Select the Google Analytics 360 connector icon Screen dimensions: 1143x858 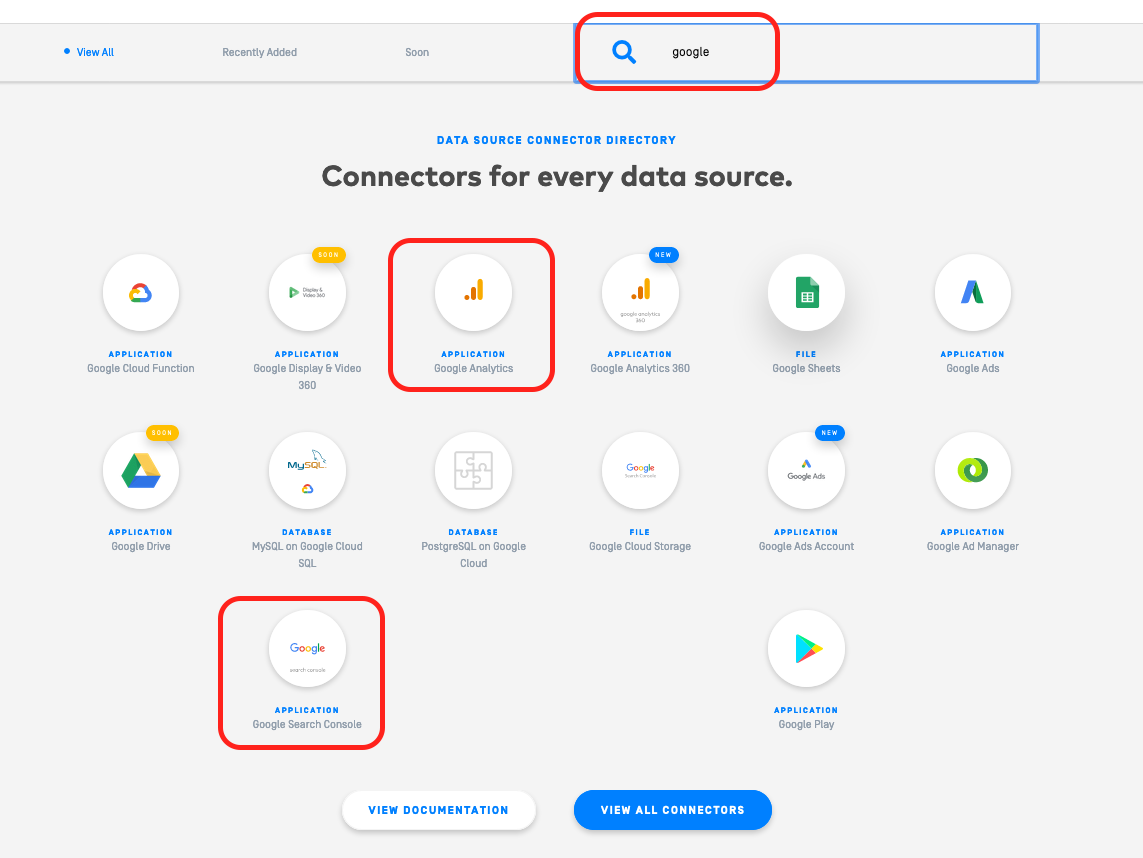640,292
